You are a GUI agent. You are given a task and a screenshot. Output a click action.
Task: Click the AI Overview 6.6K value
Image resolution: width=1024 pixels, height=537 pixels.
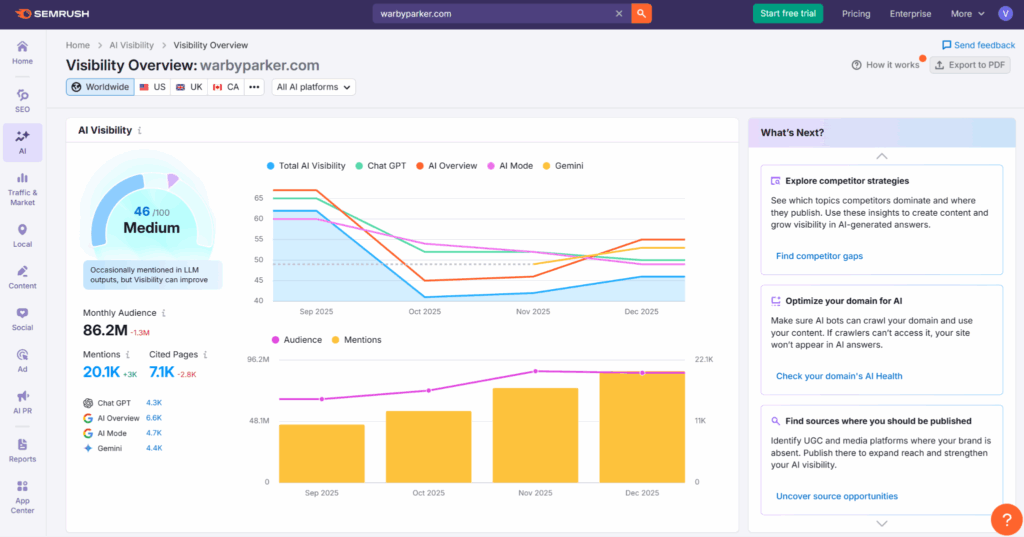click(x=154, y=418)
